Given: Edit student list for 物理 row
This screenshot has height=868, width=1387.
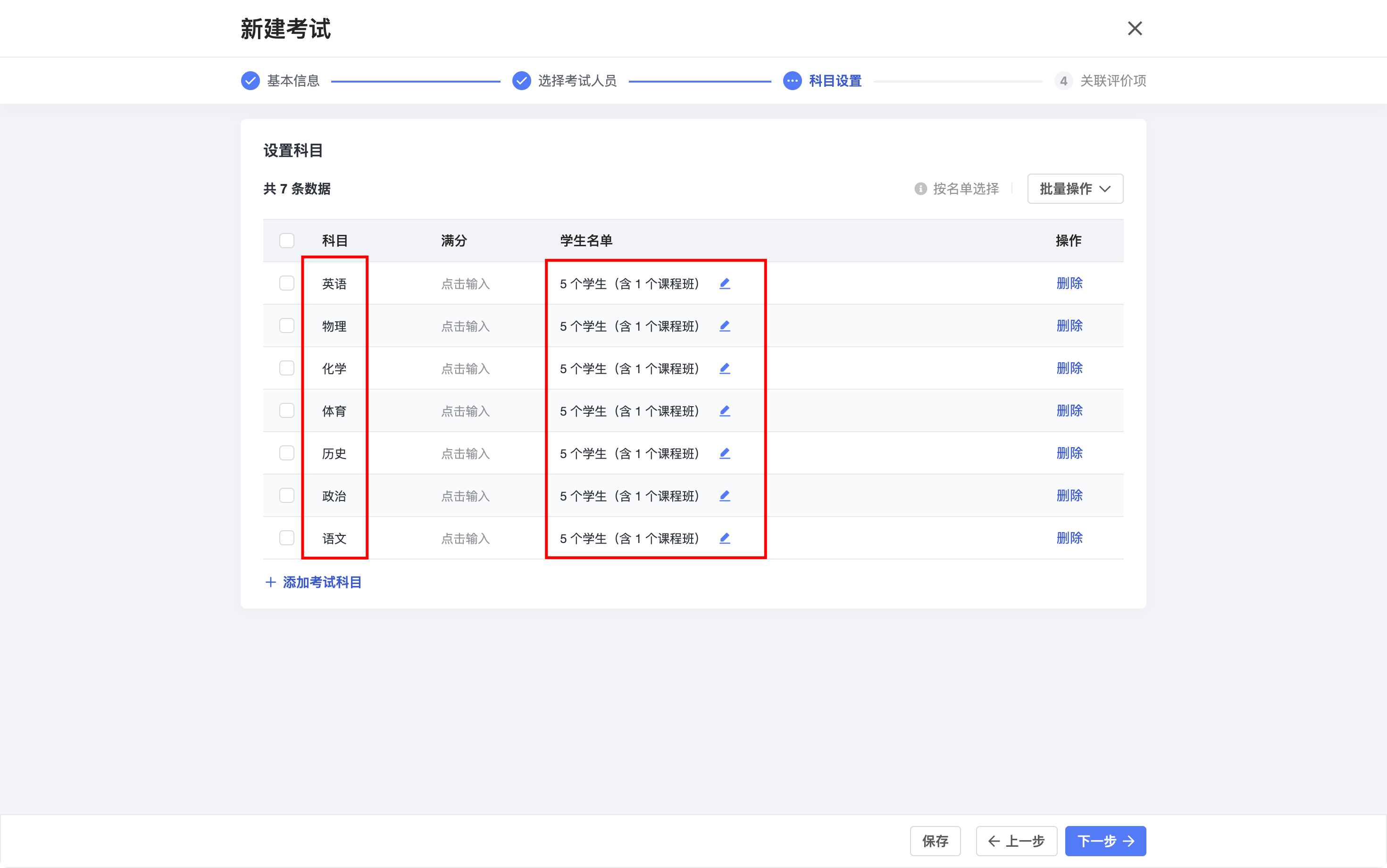Looking at the screenshot, I should [x=725, y=326].
